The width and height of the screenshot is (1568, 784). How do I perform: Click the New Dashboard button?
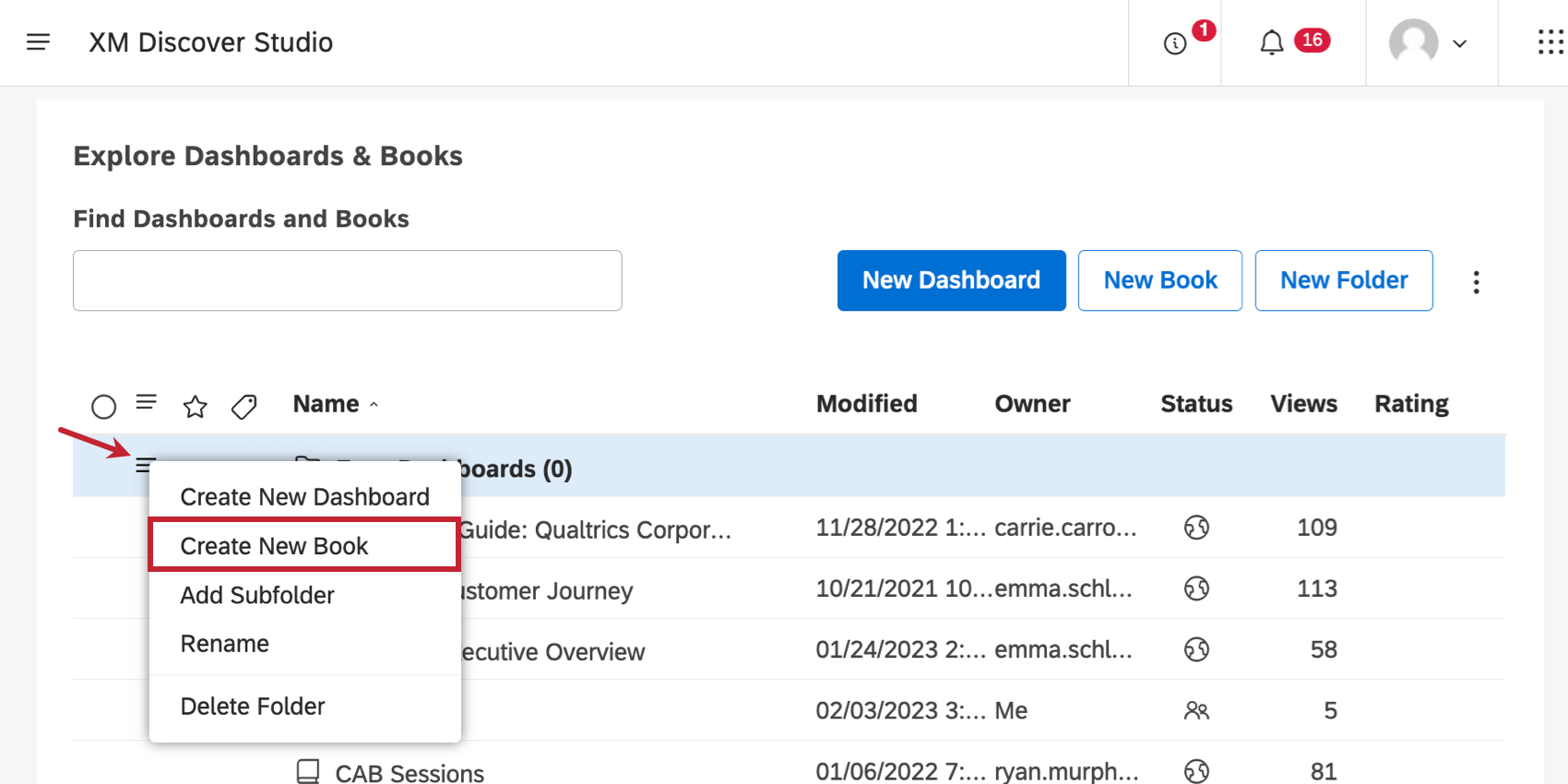[951, 280]
